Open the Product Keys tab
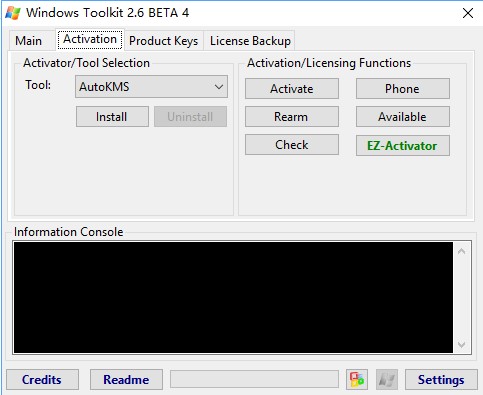483x395 pixels. coord(164,41)
